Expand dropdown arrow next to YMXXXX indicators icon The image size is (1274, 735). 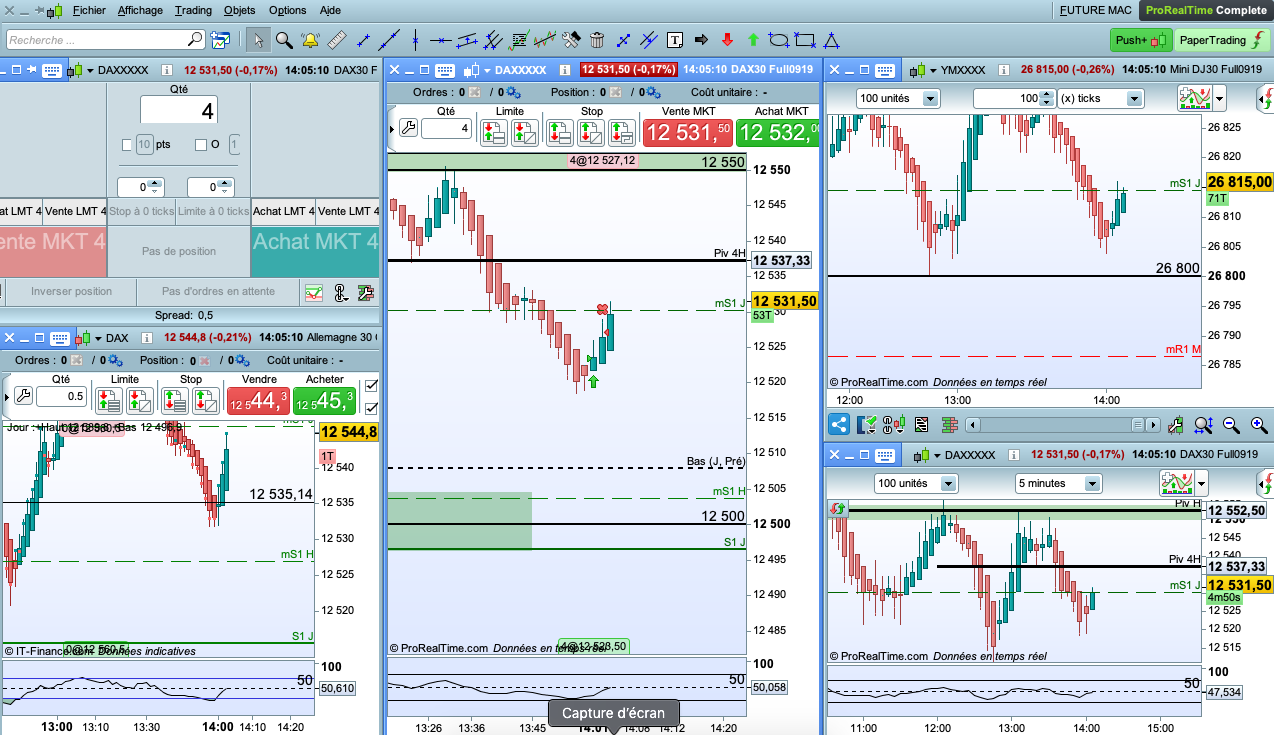1220,98
